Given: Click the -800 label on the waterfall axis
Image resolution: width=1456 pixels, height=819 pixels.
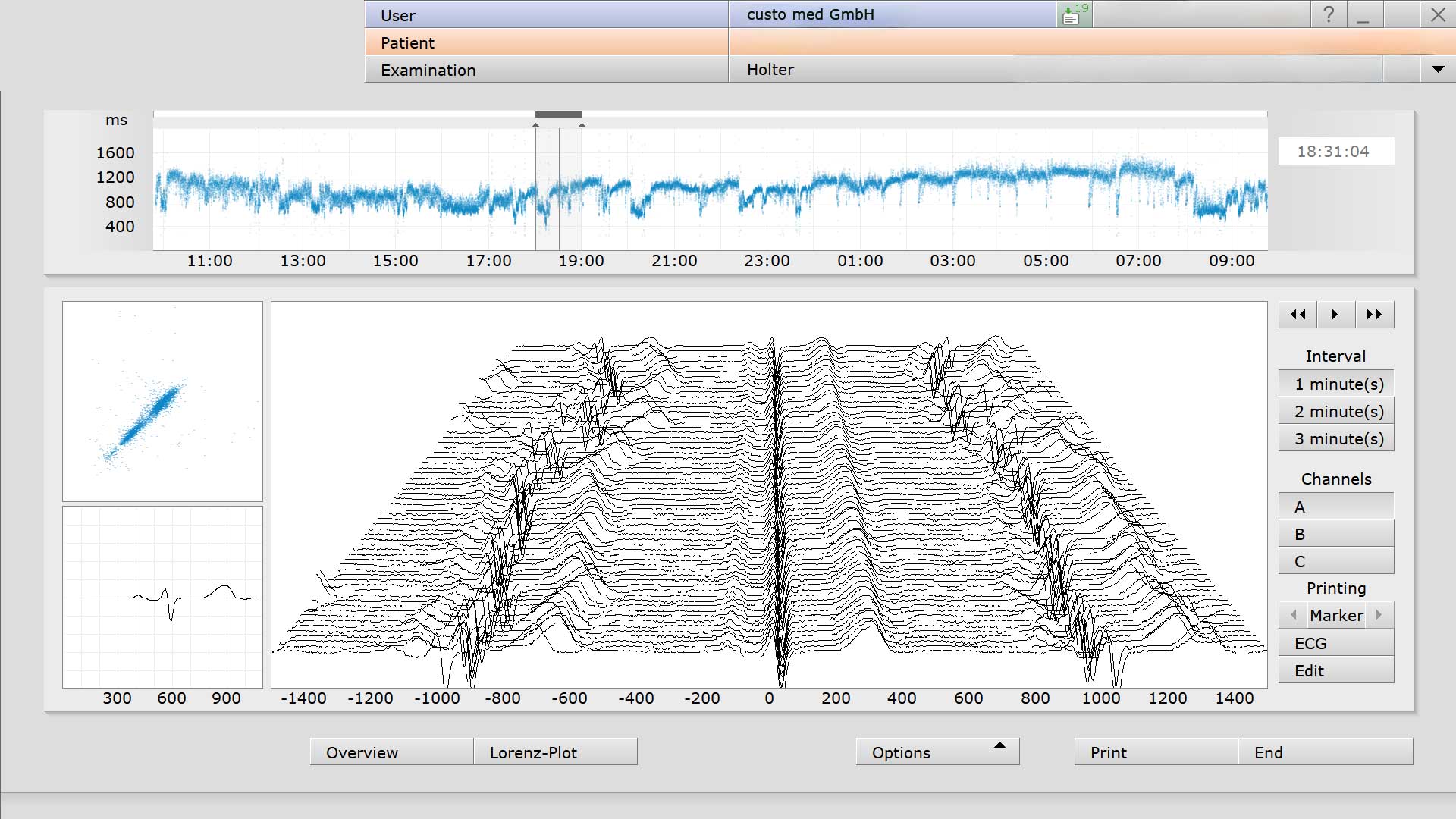Looking at the screenshot, I should click(503, 698).
